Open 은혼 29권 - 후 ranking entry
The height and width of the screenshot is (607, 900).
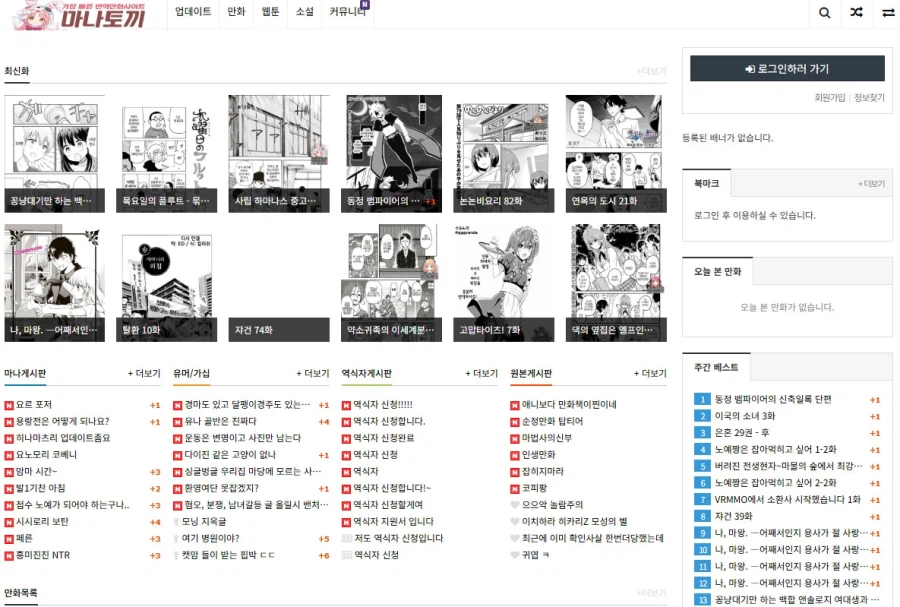click(742, 433)
